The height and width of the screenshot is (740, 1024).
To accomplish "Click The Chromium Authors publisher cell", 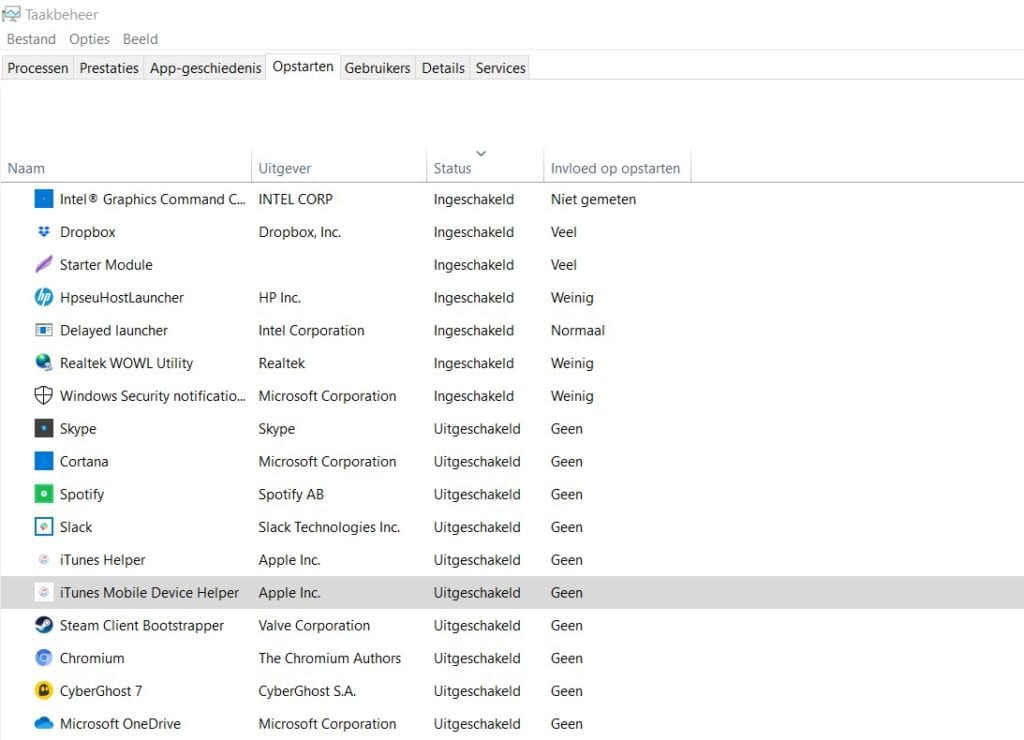I will 330,658.
